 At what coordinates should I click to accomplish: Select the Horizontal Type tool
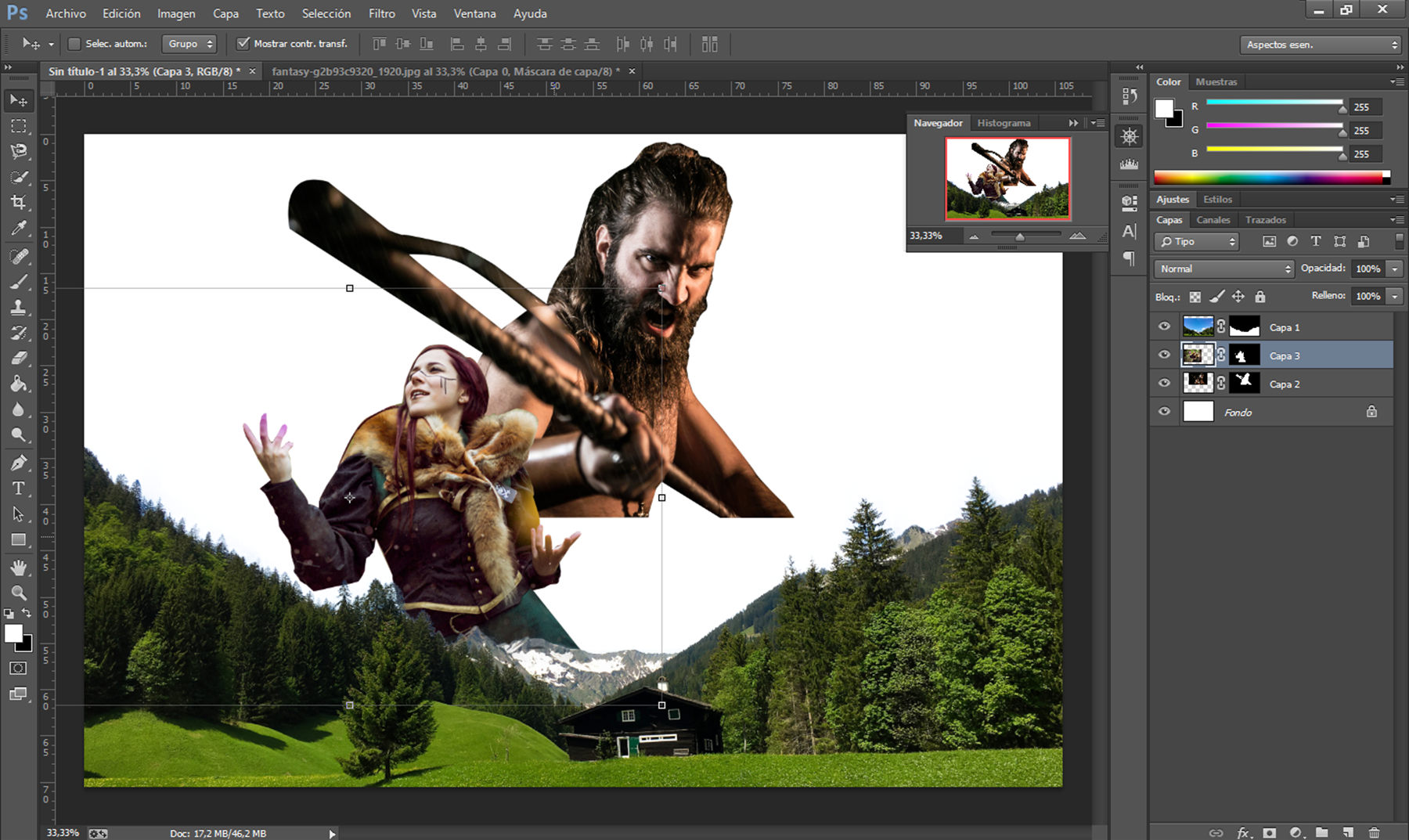click(19, 488)
